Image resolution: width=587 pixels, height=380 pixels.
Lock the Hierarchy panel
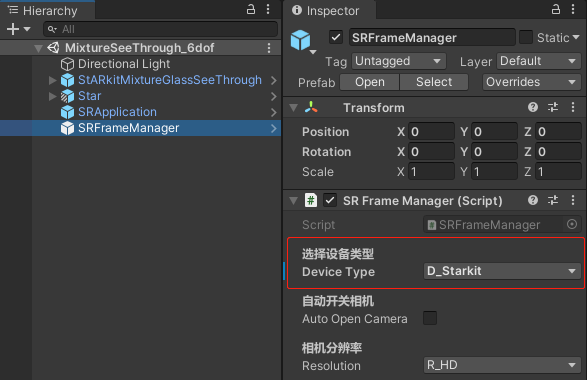tap(251, 9)
